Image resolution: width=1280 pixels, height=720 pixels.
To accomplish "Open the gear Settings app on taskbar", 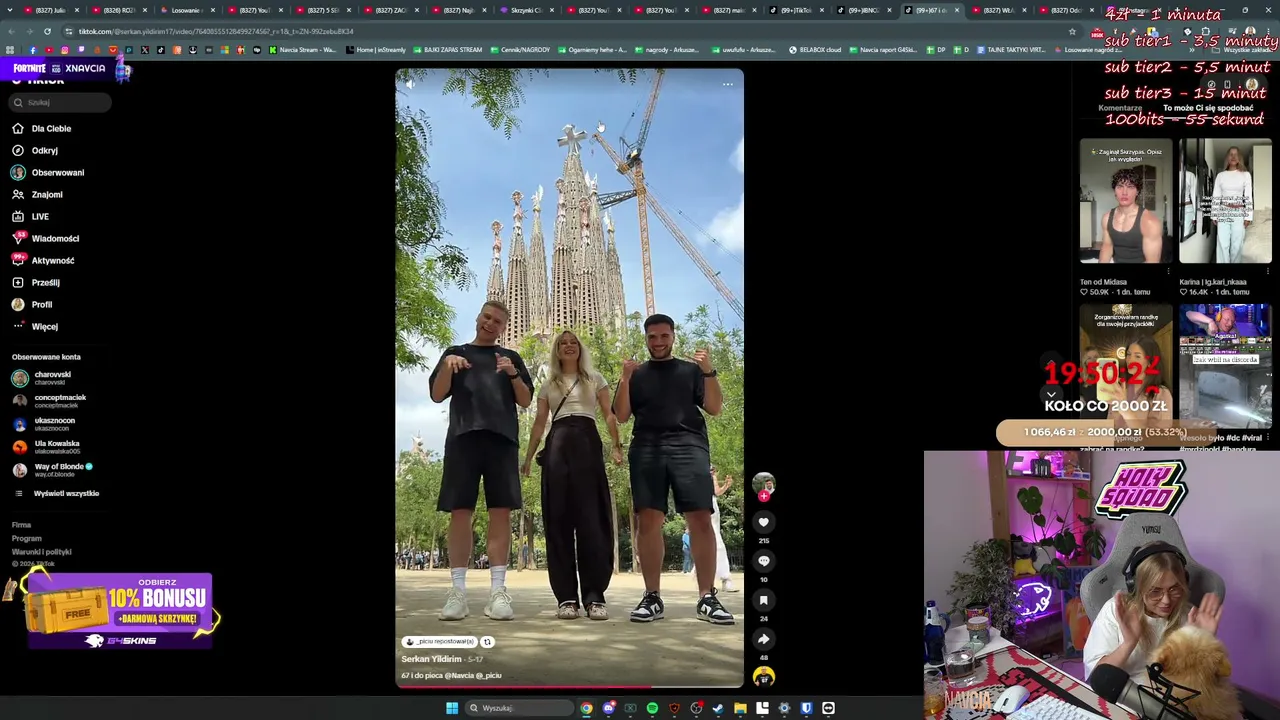I will click(x=784, y=708).
